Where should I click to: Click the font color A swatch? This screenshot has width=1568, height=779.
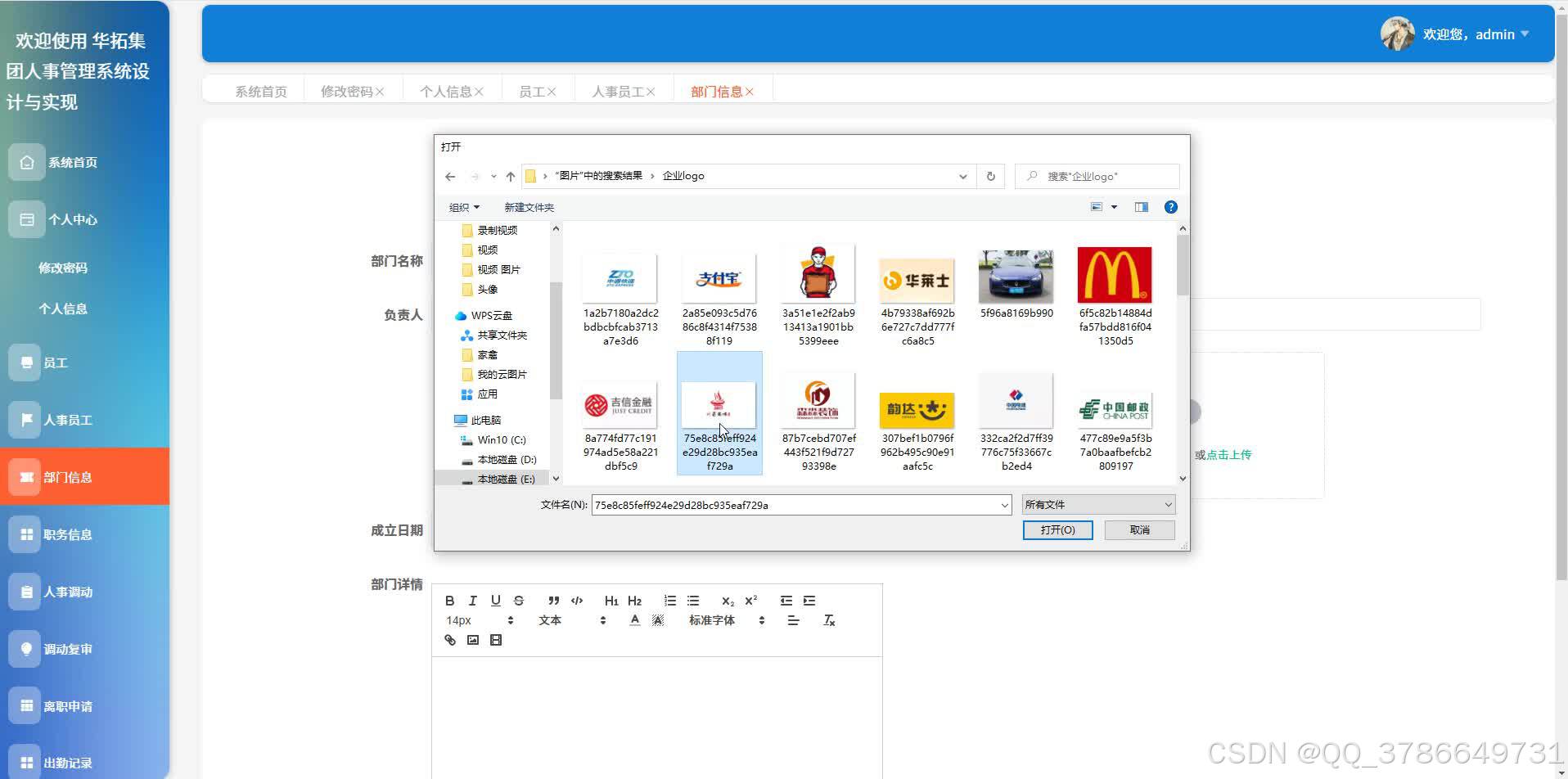634,620
